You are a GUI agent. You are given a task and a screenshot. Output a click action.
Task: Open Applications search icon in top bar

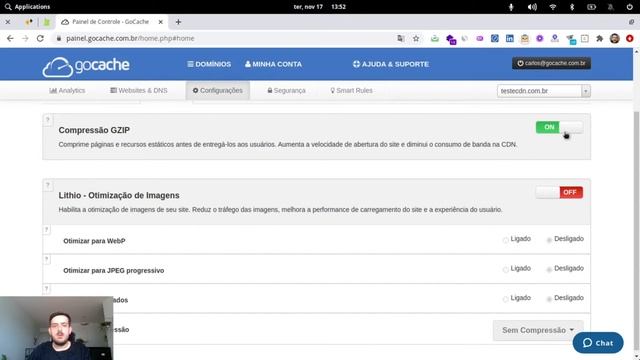(8, 7)
